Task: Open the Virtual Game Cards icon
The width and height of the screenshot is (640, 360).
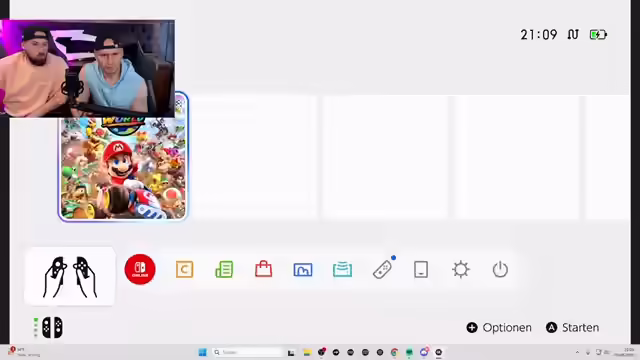Action: pyautogui.click(x=421, y=269)
